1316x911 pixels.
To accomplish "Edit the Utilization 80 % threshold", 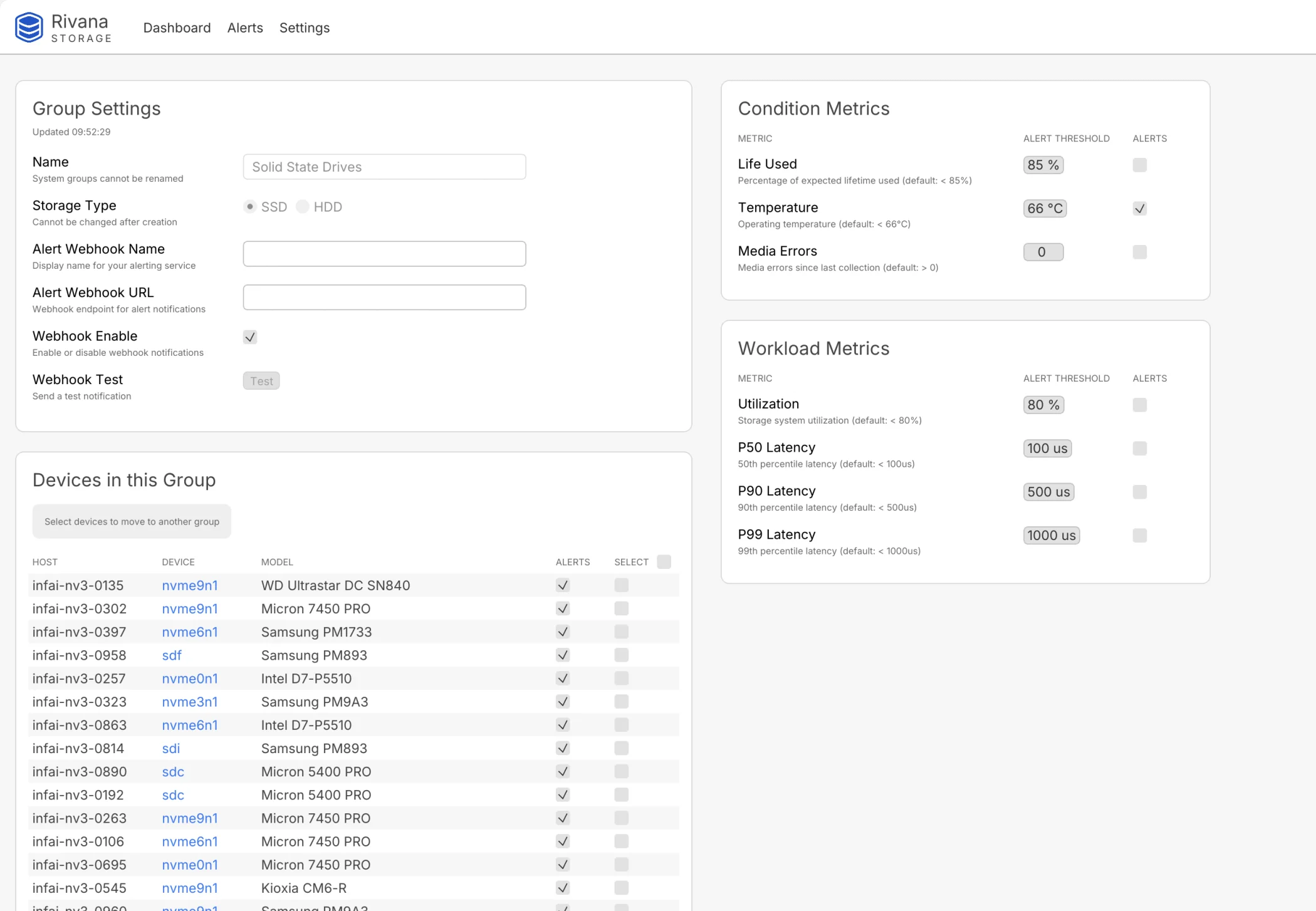I will coord(1043,405).
